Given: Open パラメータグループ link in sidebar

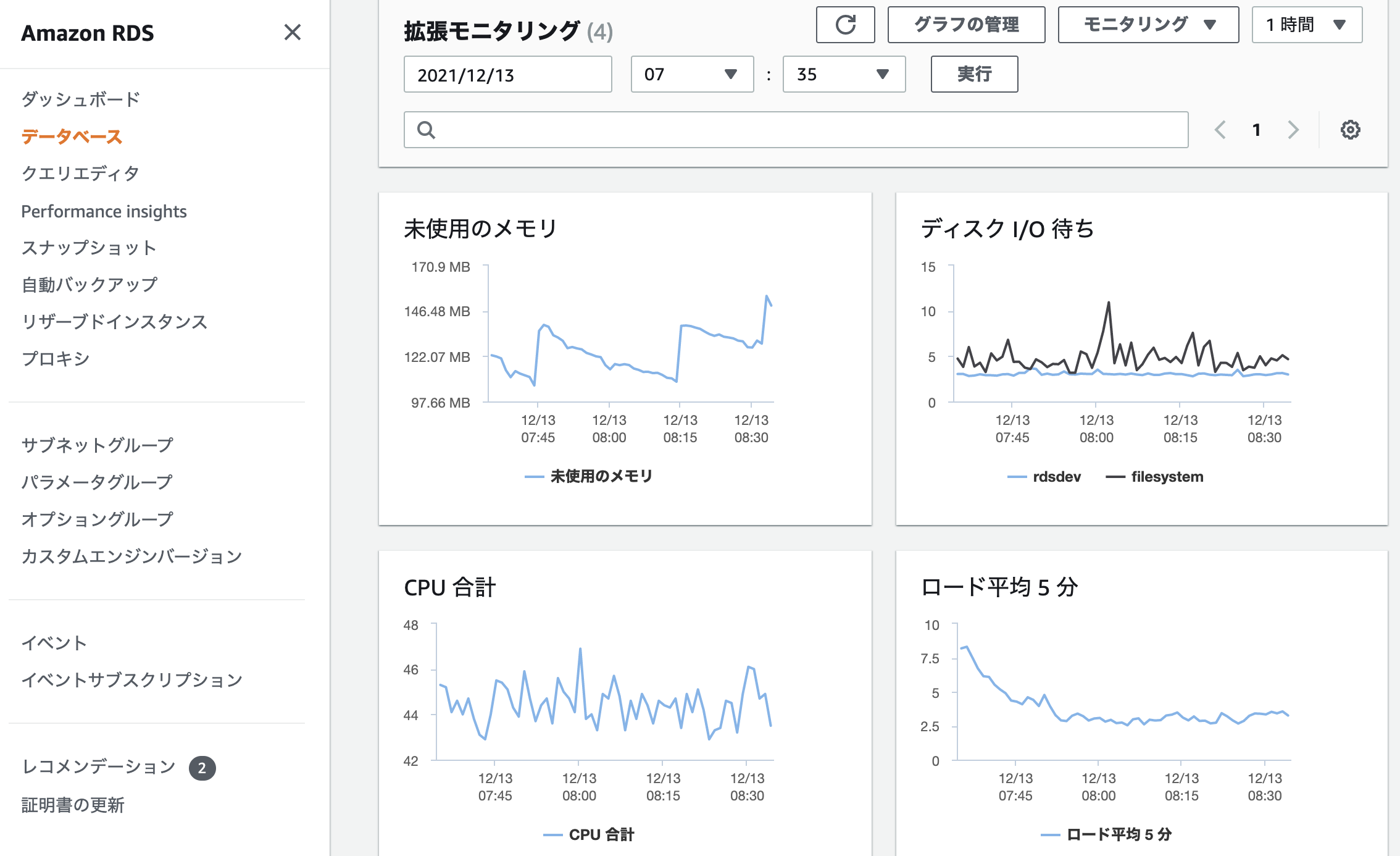Looking at the screenshot, I should pyautogui.click(x=97, y=482).
